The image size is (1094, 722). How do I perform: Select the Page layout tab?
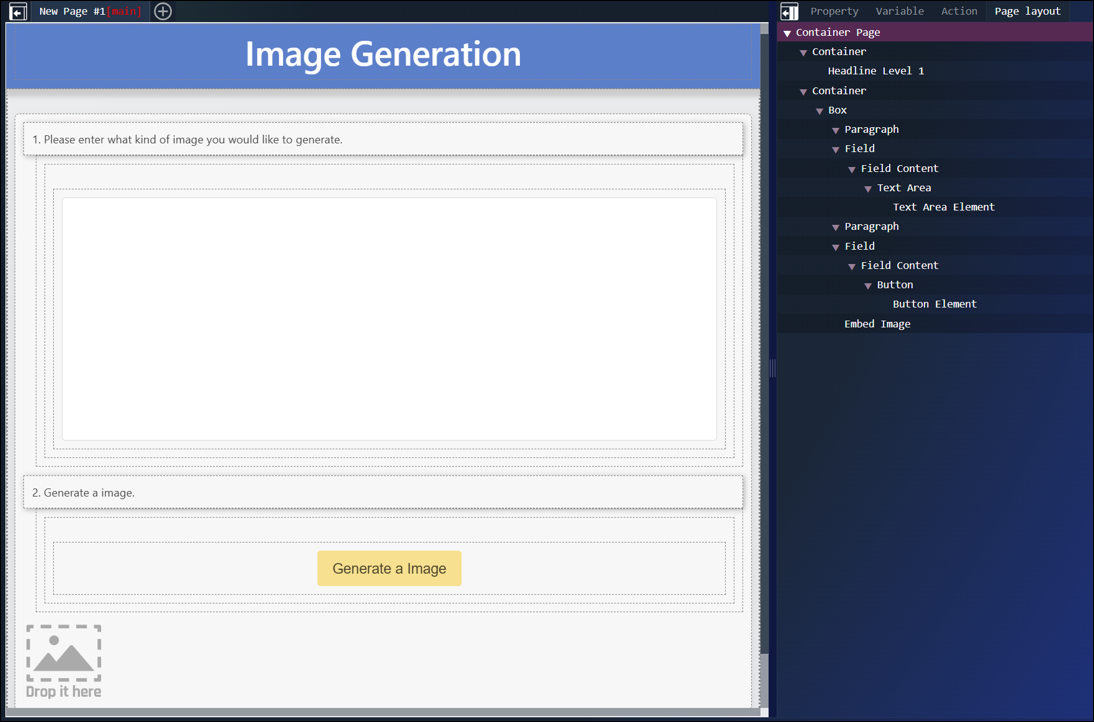[1027, 11]
